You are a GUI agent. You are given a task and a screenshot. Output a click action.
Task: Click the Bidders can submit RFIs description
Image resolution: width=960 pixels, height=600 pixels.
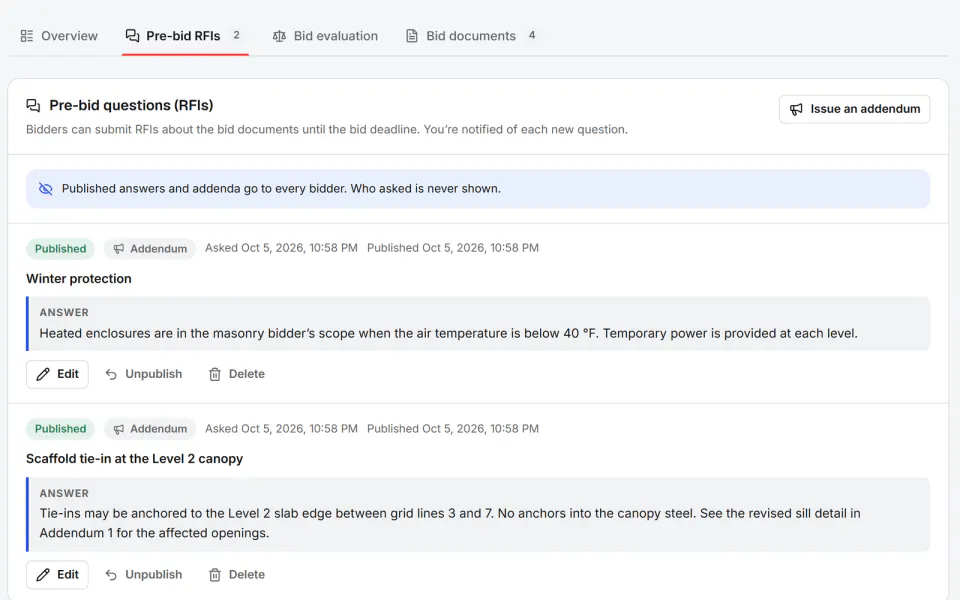(327, 130)
